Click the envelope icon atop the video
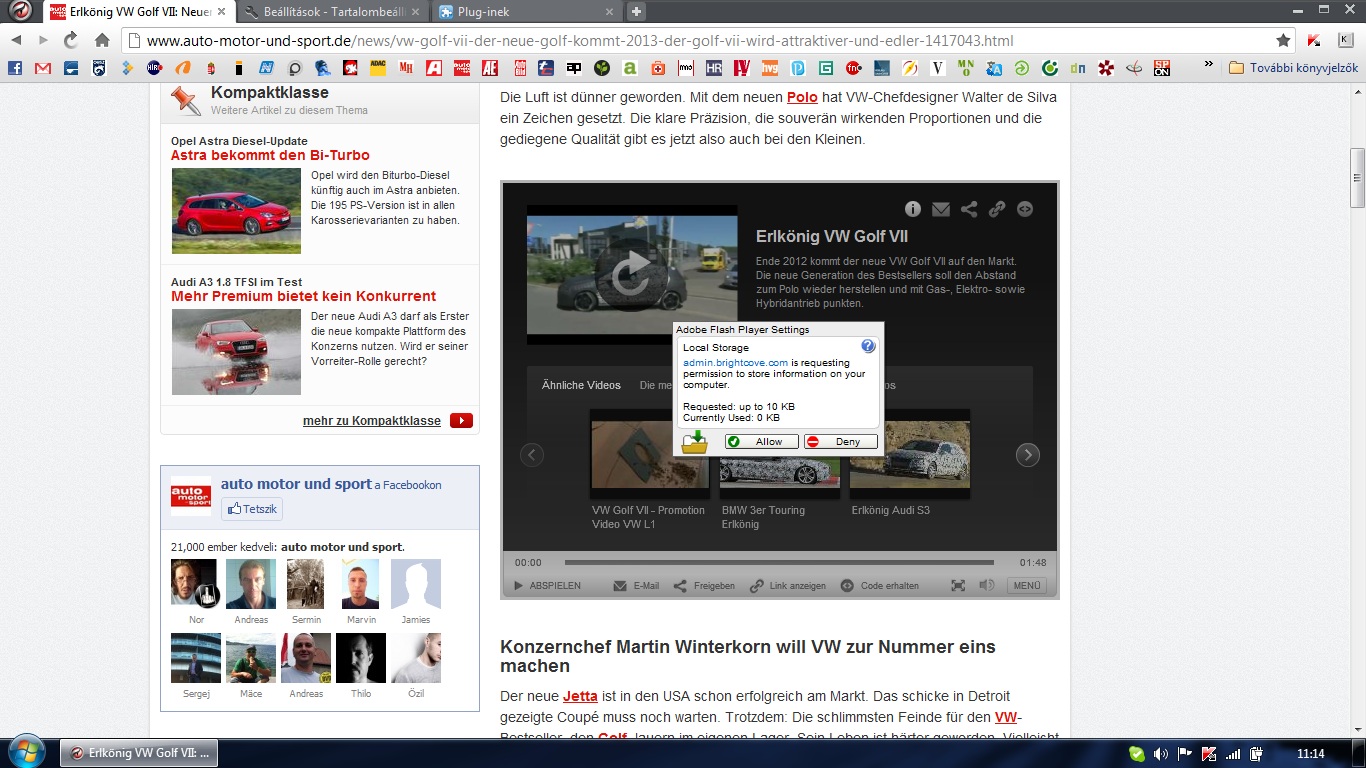This screenshot has height=768, width=1366. pos(941,209)
